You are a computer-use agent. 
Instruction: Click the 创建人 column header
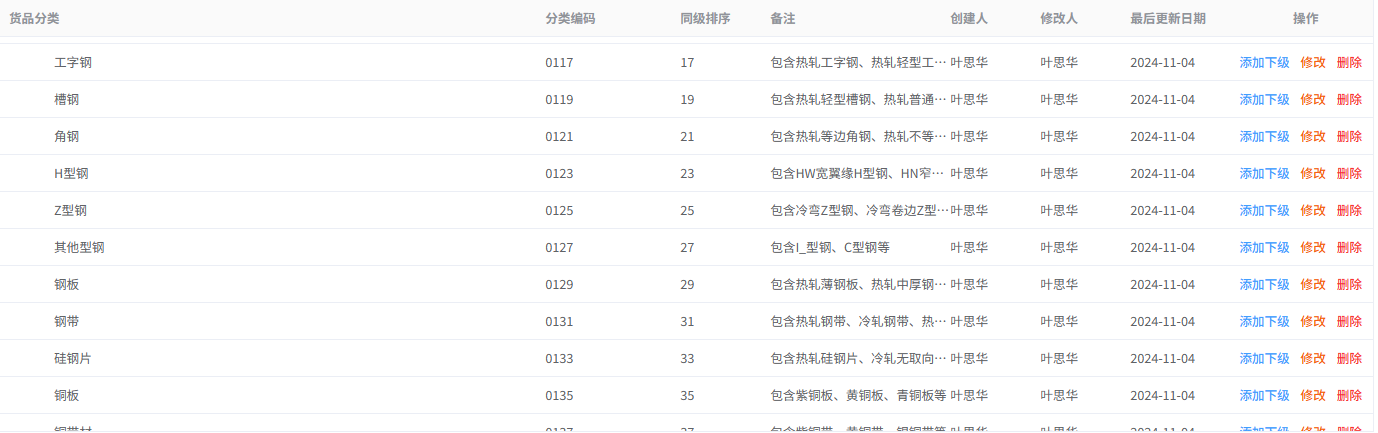969,18
